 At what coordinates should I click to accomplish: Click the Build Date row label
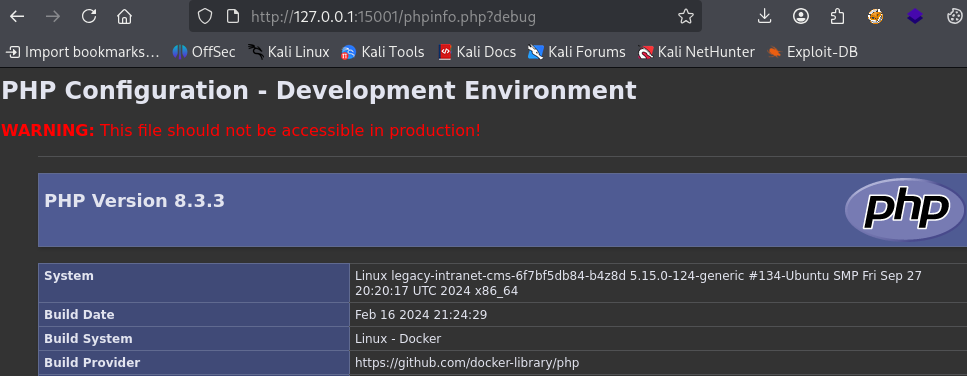(x=80, y=314)
